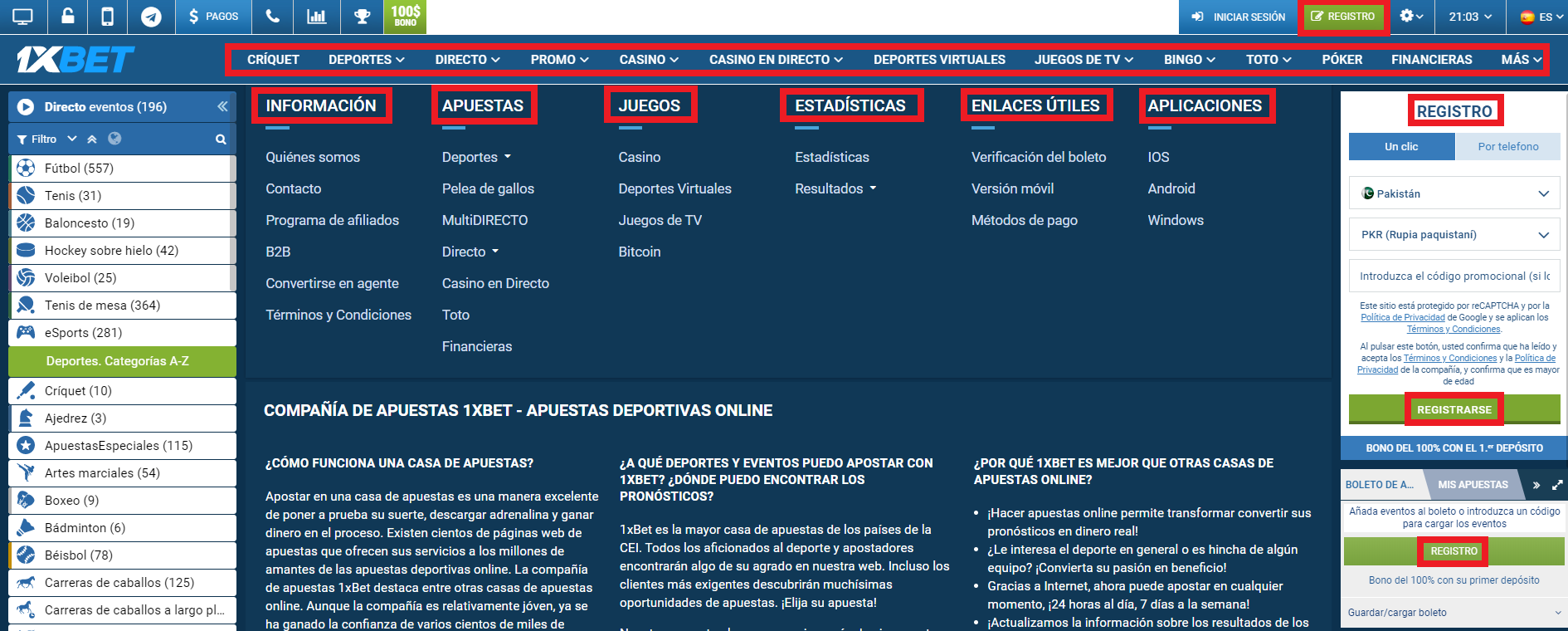Open Pakistán country dropdown
This screenshot has width=1568, height=631.
pyautogui.click(x=1454, y=193)
